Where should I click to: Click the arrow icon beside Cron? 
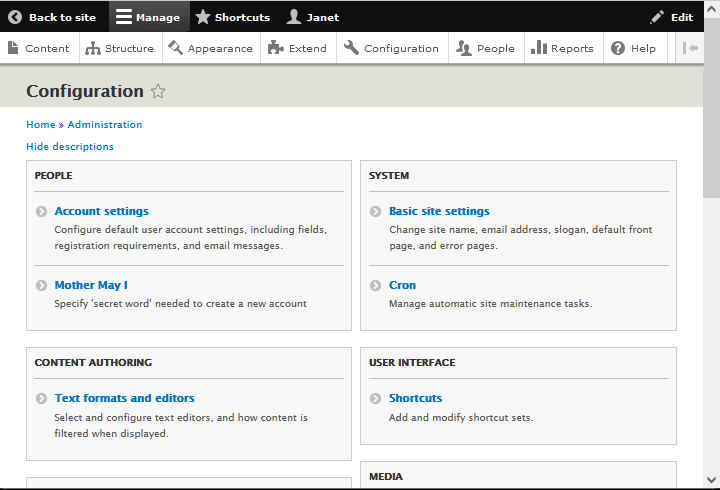[375, 286]
